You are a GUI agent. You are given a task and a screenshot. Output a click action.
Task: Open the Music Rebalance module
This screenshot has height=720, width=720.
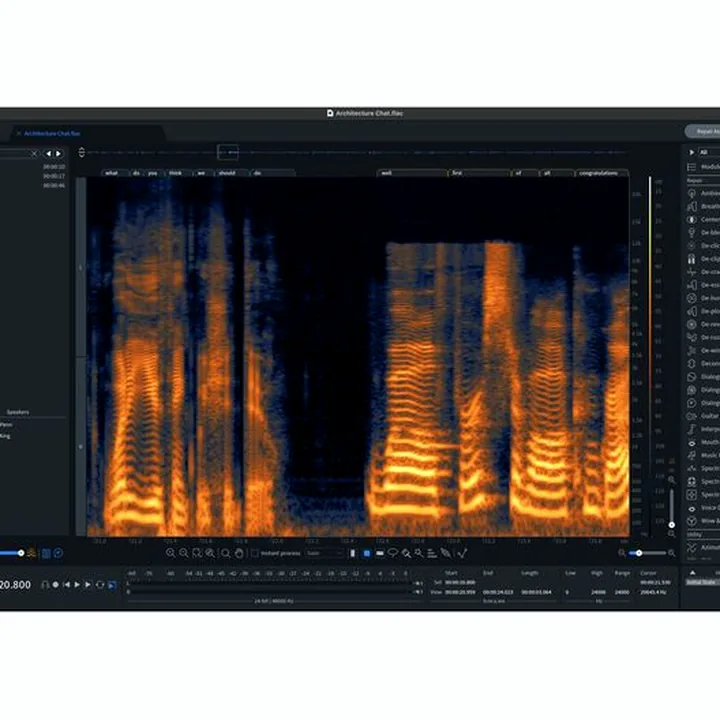click(703, 455)
